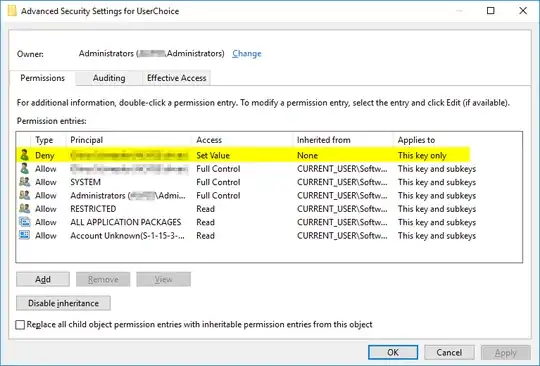Select the Administrators Full Control entry
540x366 pixels.
(x=247, y=195)
